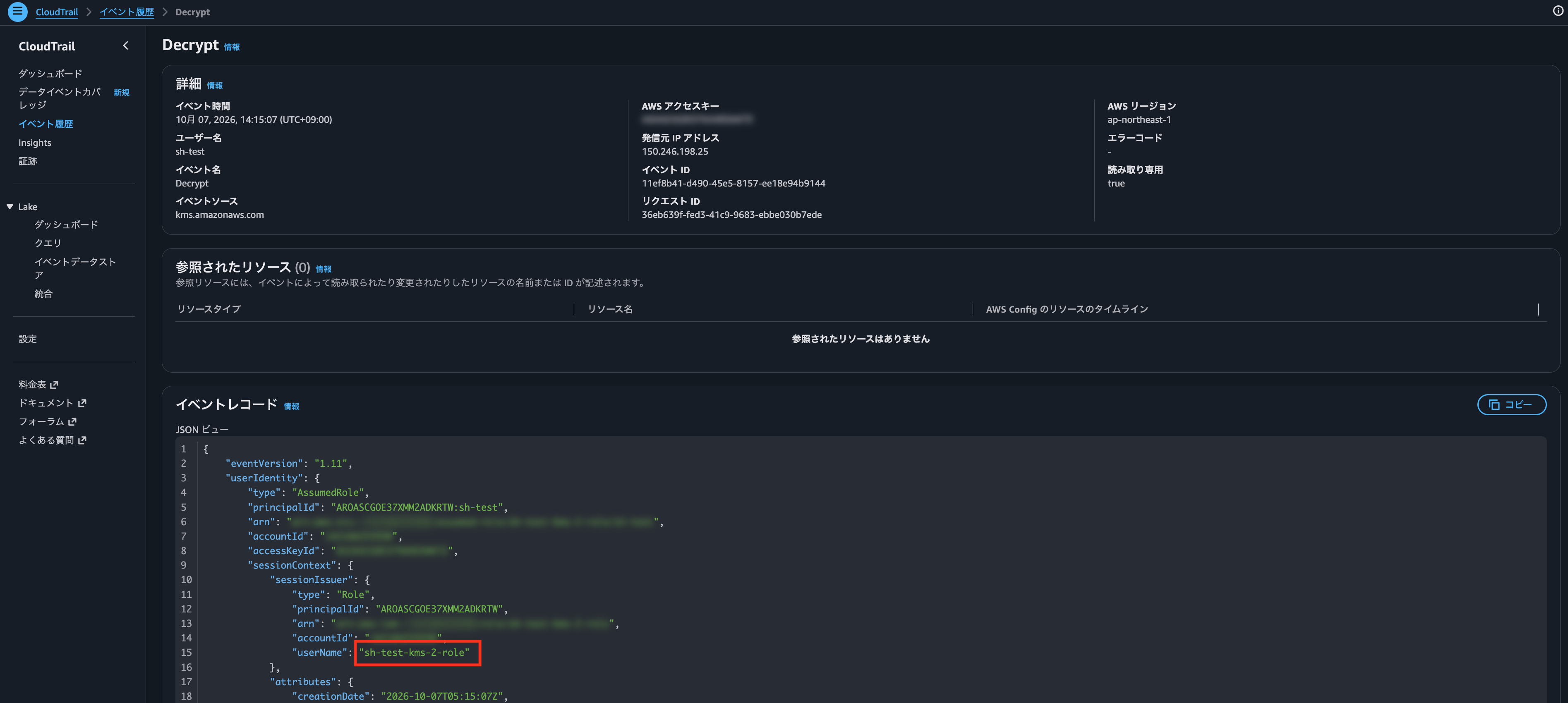Open ドキュメント external link

click(x=53, y=403)
